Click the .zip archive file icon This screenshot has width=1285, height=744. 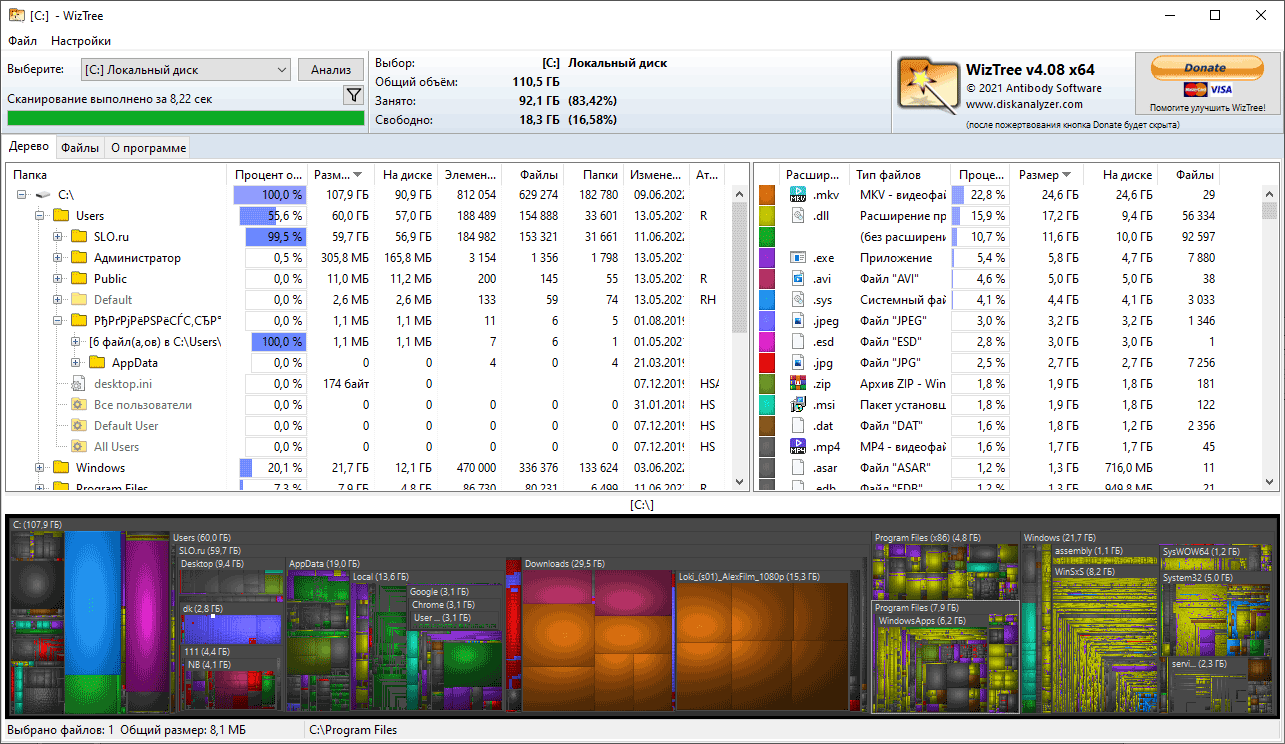(798, 383)
